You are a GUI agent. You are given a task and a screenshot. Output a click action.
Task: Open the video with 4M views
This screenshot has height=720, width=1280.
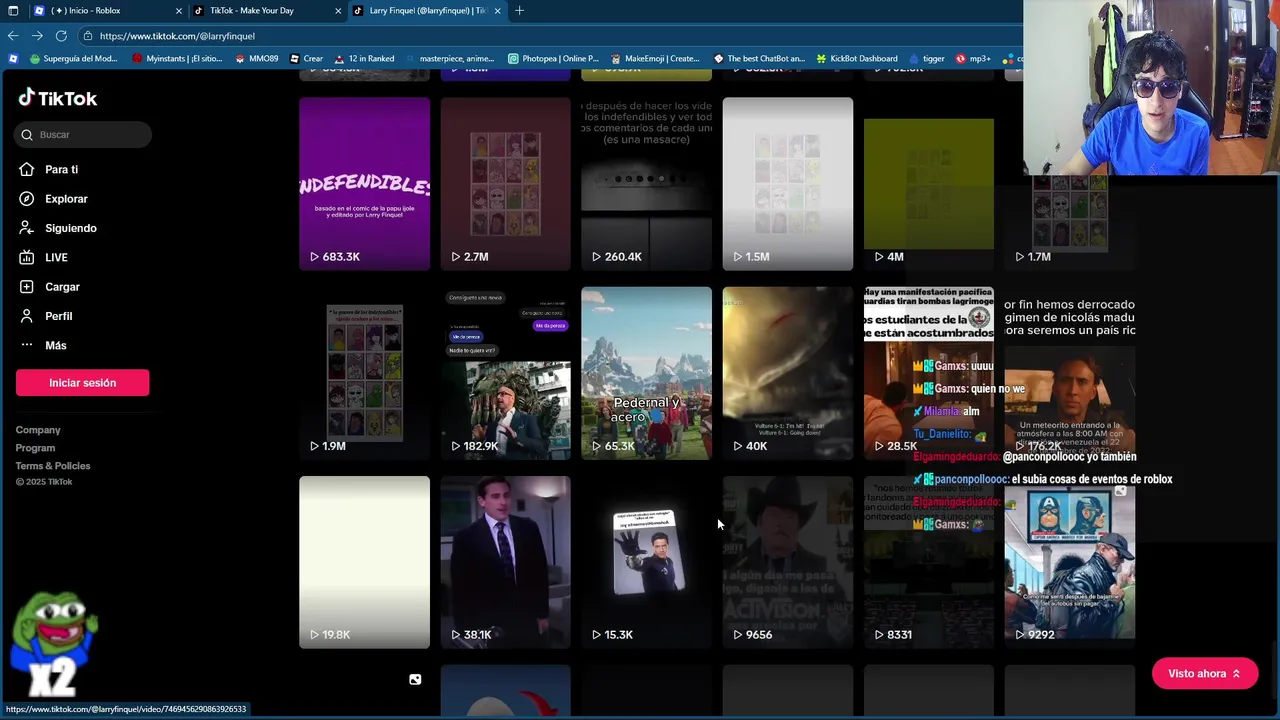coord(929,184)
